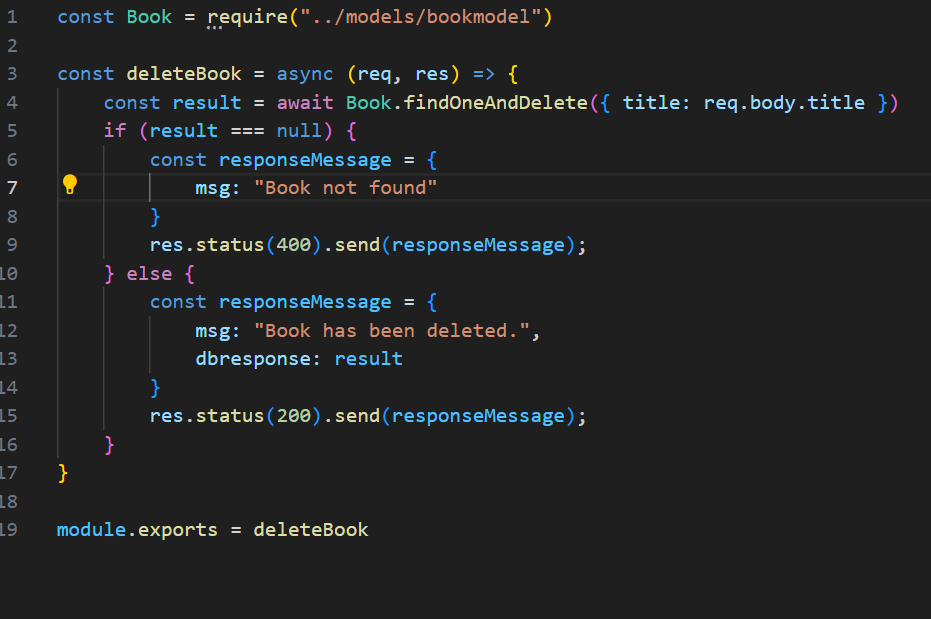
Task: Click "body" in req.body.title
Action: coord(772,102)
